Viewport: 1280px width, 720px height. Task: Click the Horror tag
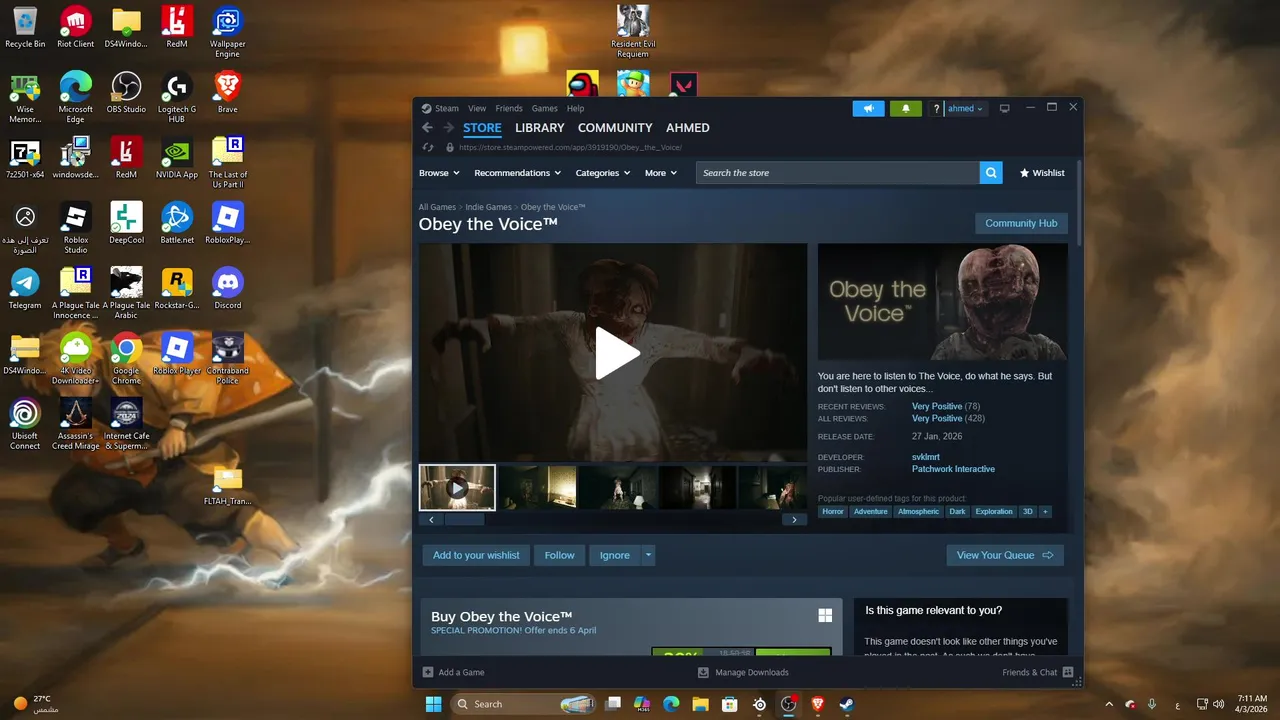[x=832, y=511]
